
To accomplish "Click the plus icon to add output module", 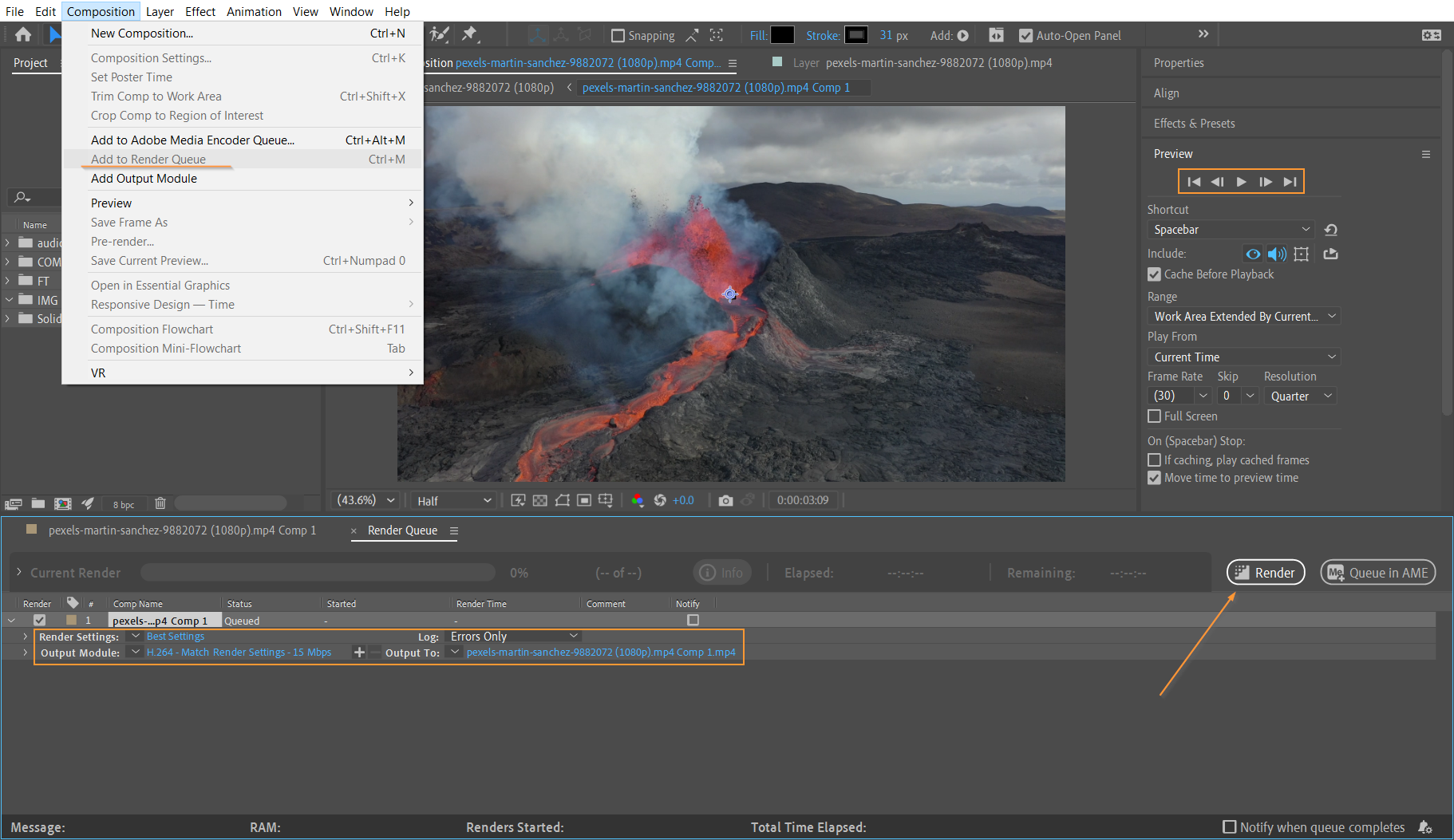I will pos(359,653).
